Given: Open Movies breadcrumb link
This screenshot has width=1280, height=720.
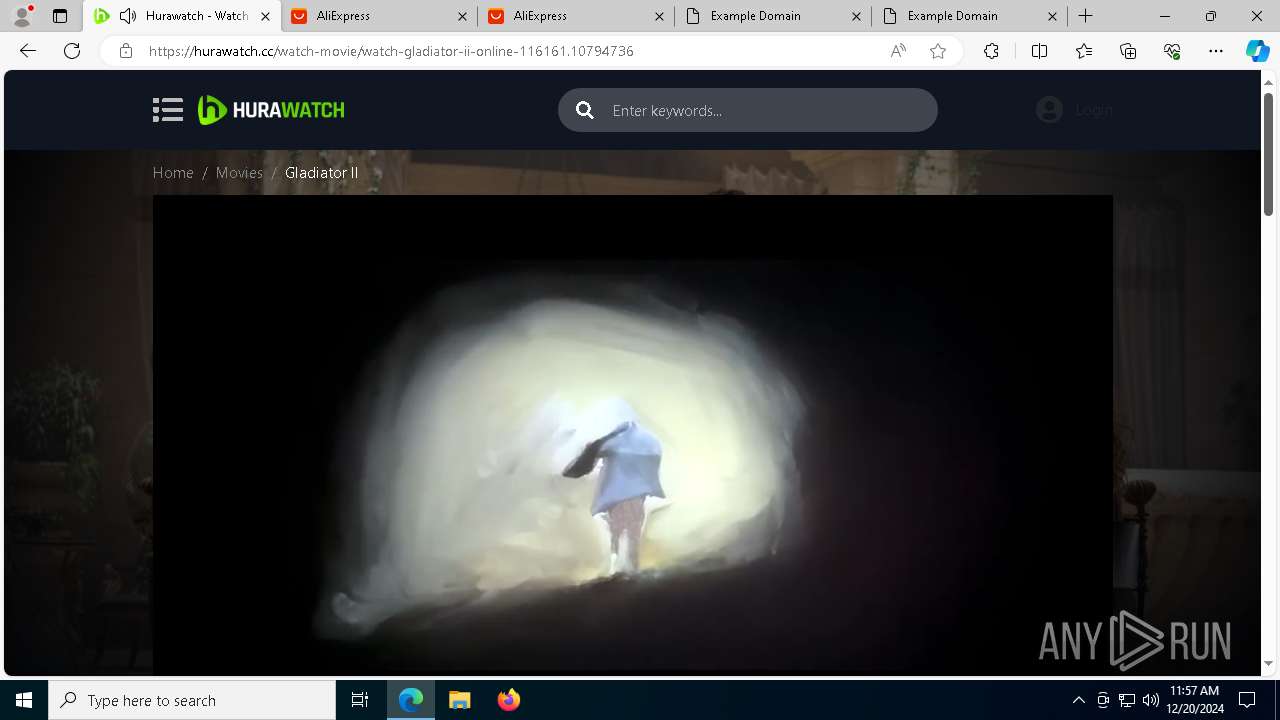Looking at the screenshot, I should (x=239, y=173).
